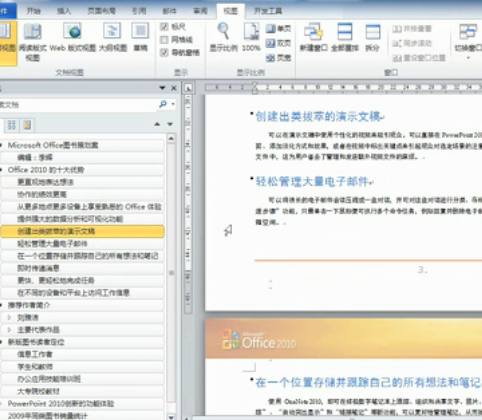The width and height of the screenshot is (482, 420).
Task: Open the 插入 (Insert) ribbon tab
Action: click(64, 11)
